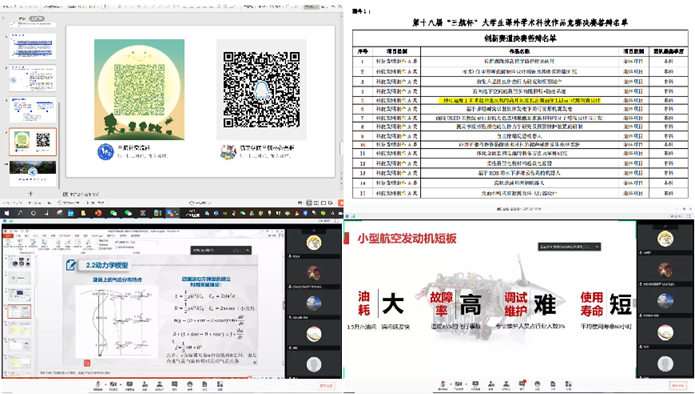Click the table header '创新赛道决赛答辩名单'
The width and height of the screenshot is (695, 394).
coord(520,39)
